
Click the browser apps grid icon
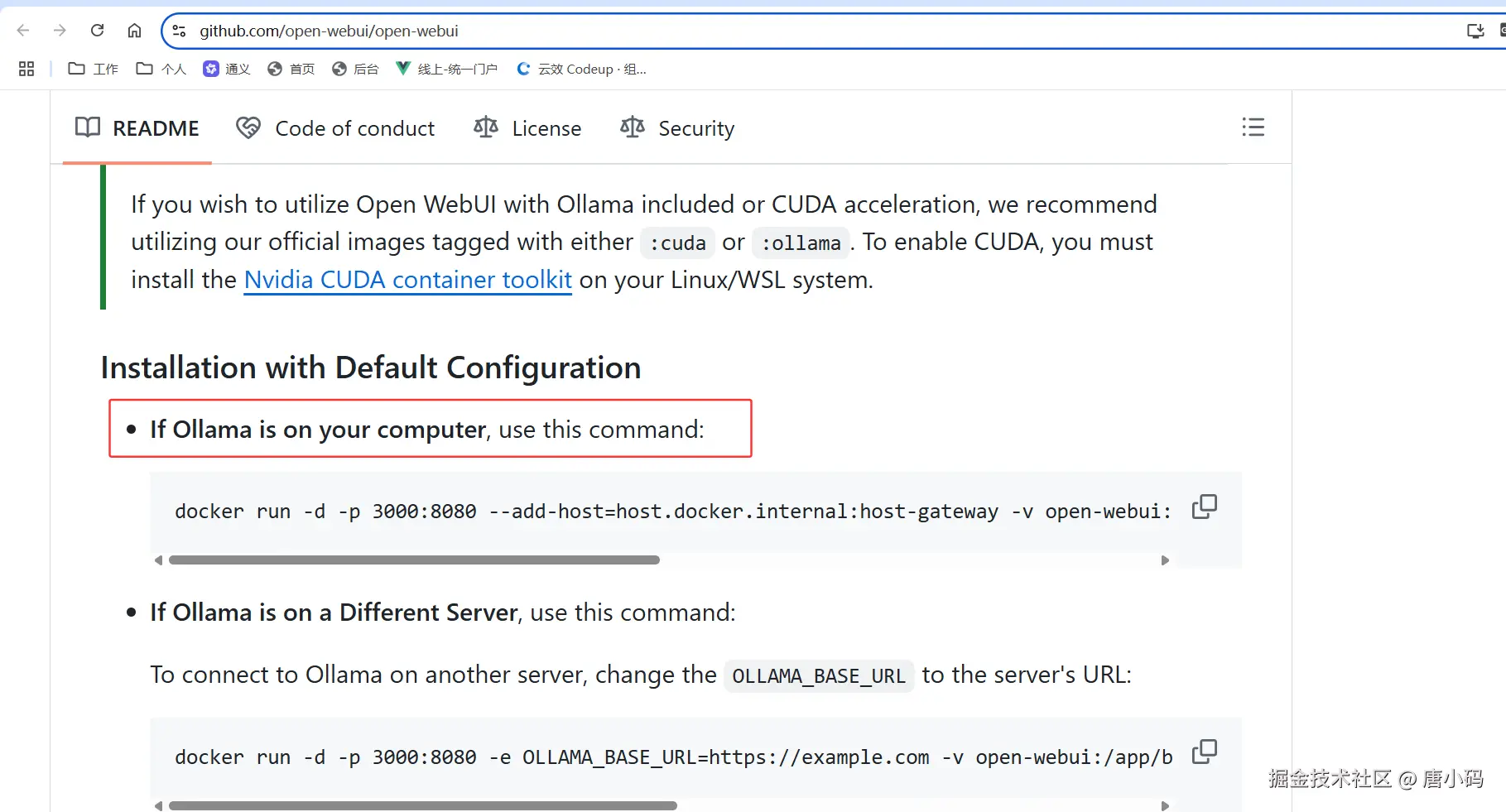[x=26, y=69]
